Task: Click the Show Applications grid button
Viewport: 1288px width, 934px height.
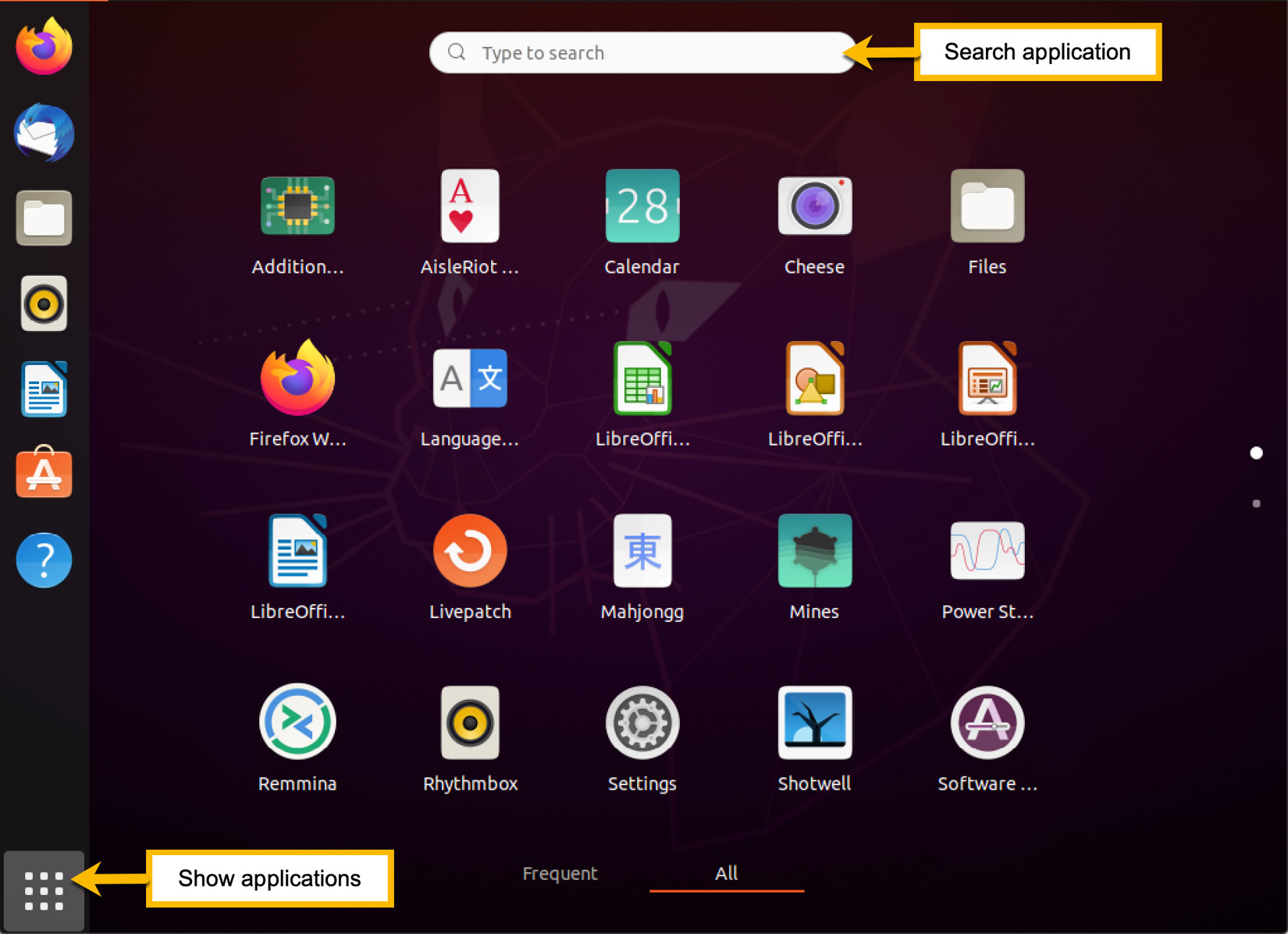Action: point(44,891)
